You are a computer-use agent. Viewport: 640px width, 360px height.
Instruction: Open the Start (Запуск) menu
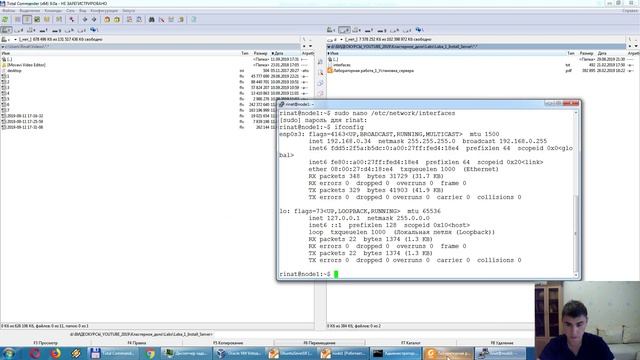(x=129, y=11)
